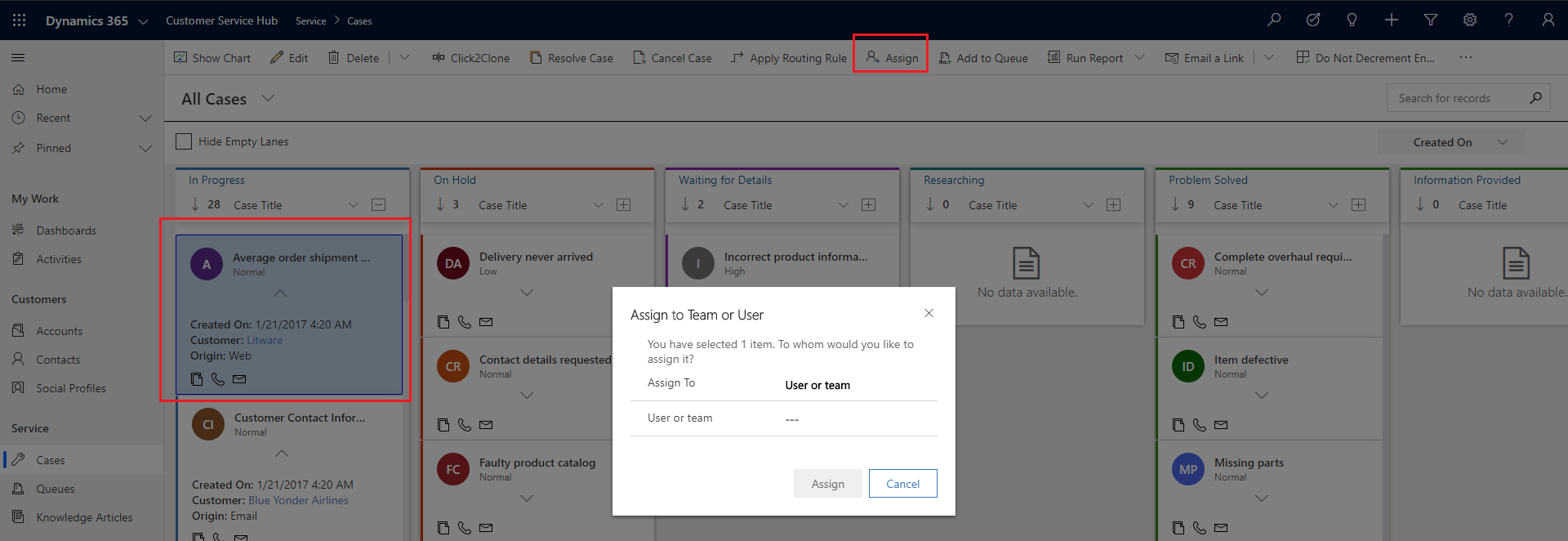Screen dimensions: 1568x541
Task: Click Do Not Decrement Entitlement command
Action: (1365, 57)
